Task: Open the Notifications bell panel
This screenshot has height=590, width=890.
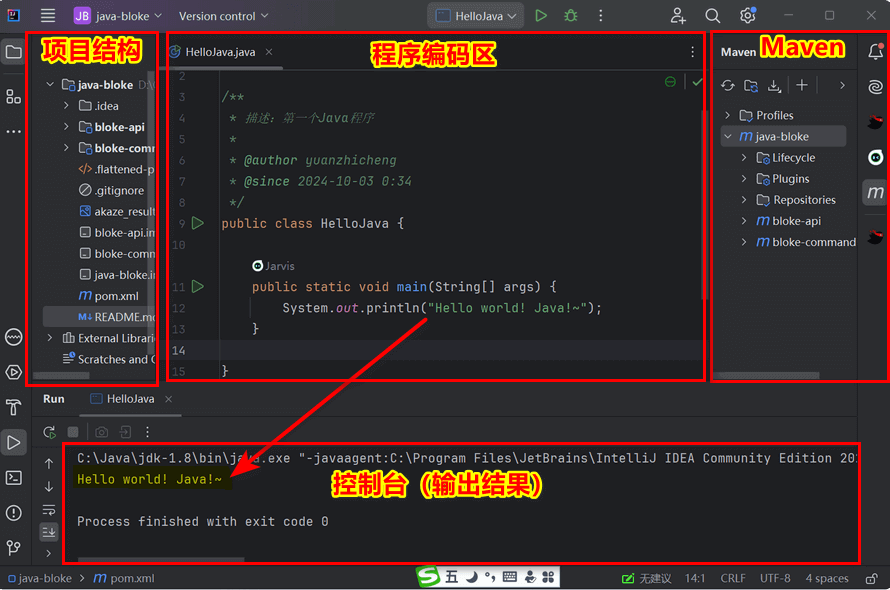Action: [x=875, y=52]
